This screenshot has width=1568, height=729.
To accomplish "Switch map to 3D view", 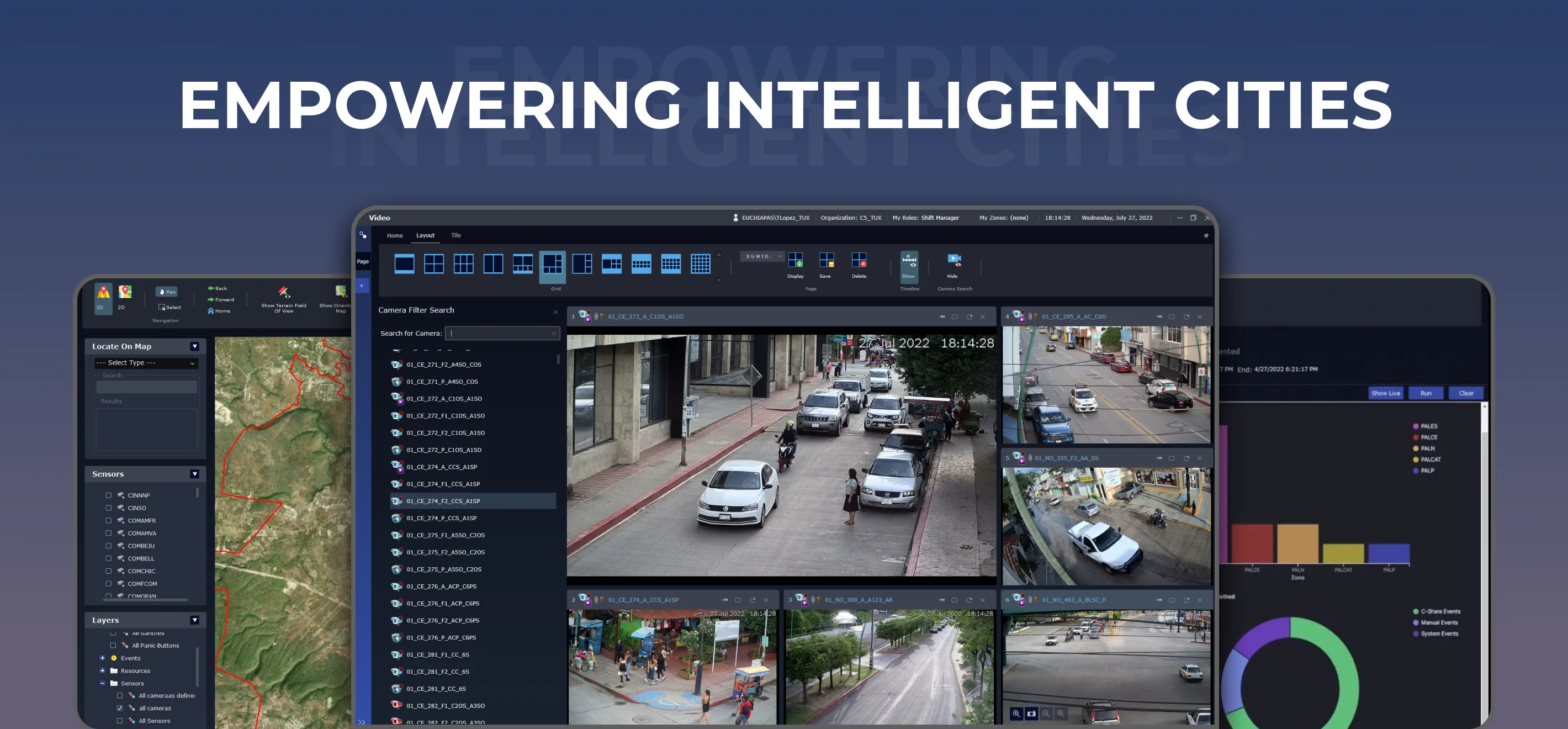I will [x=103, y=298].
